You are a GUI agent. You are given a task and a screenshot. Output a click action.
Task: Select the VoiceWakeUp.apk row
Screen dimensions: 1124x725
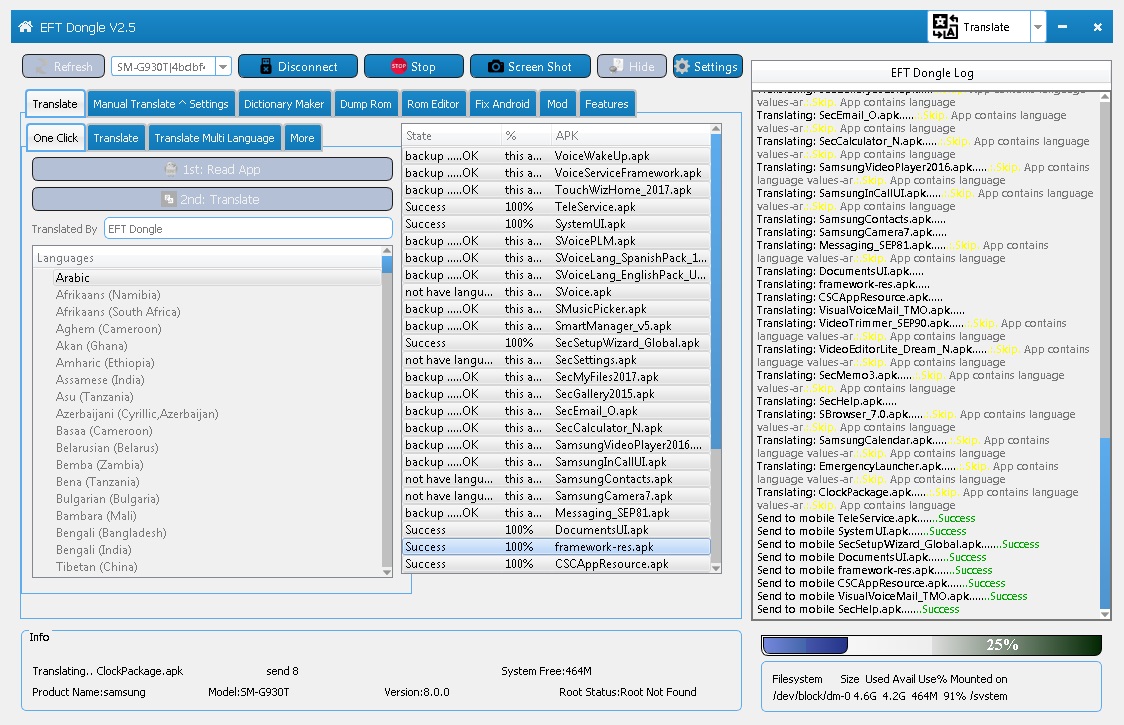[x=556, y=156]
